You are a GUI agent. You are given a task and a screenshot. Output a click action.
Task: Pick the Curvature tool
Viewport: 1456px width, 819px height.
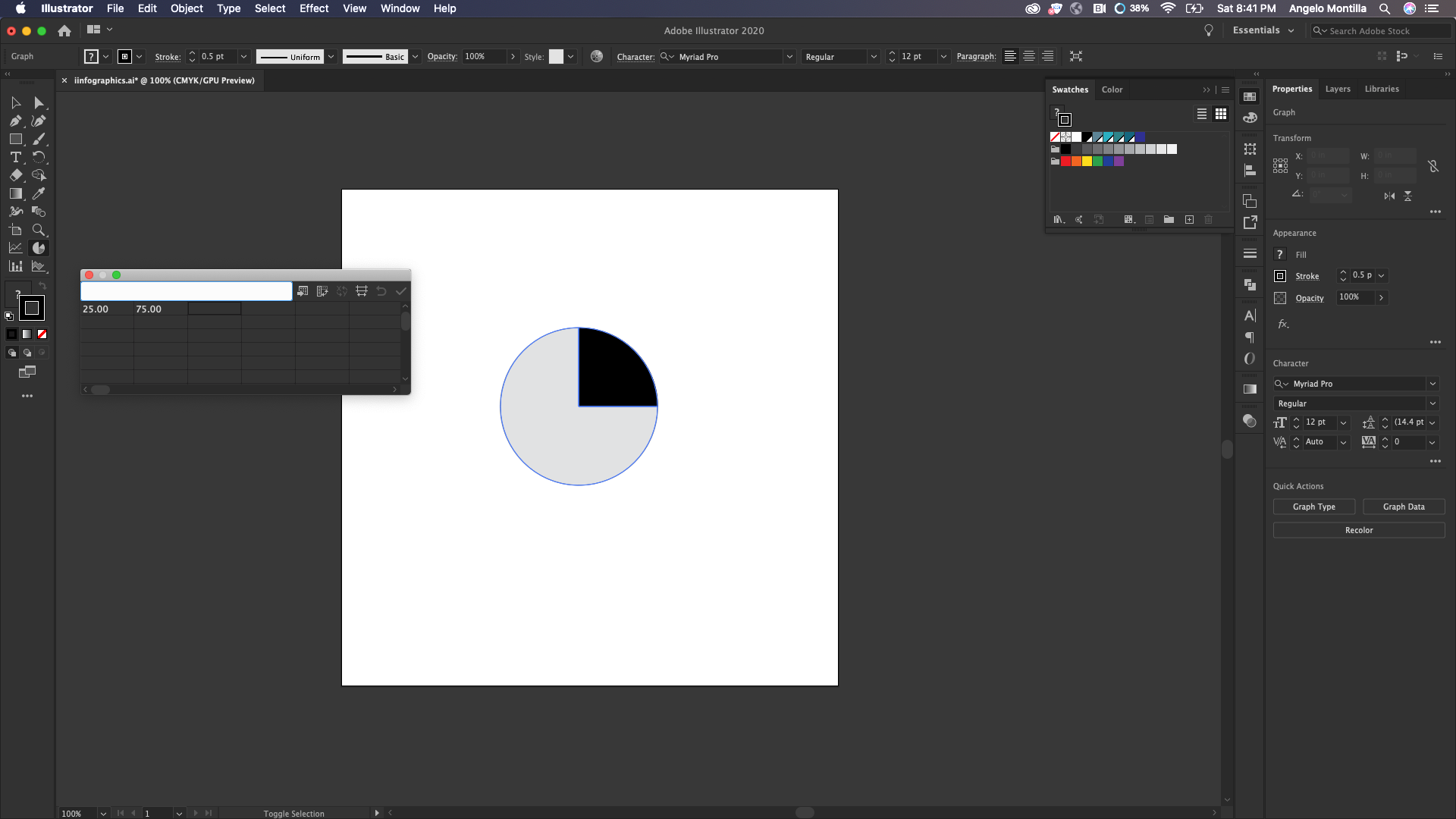pyautogui.click(x=39, y=121)
